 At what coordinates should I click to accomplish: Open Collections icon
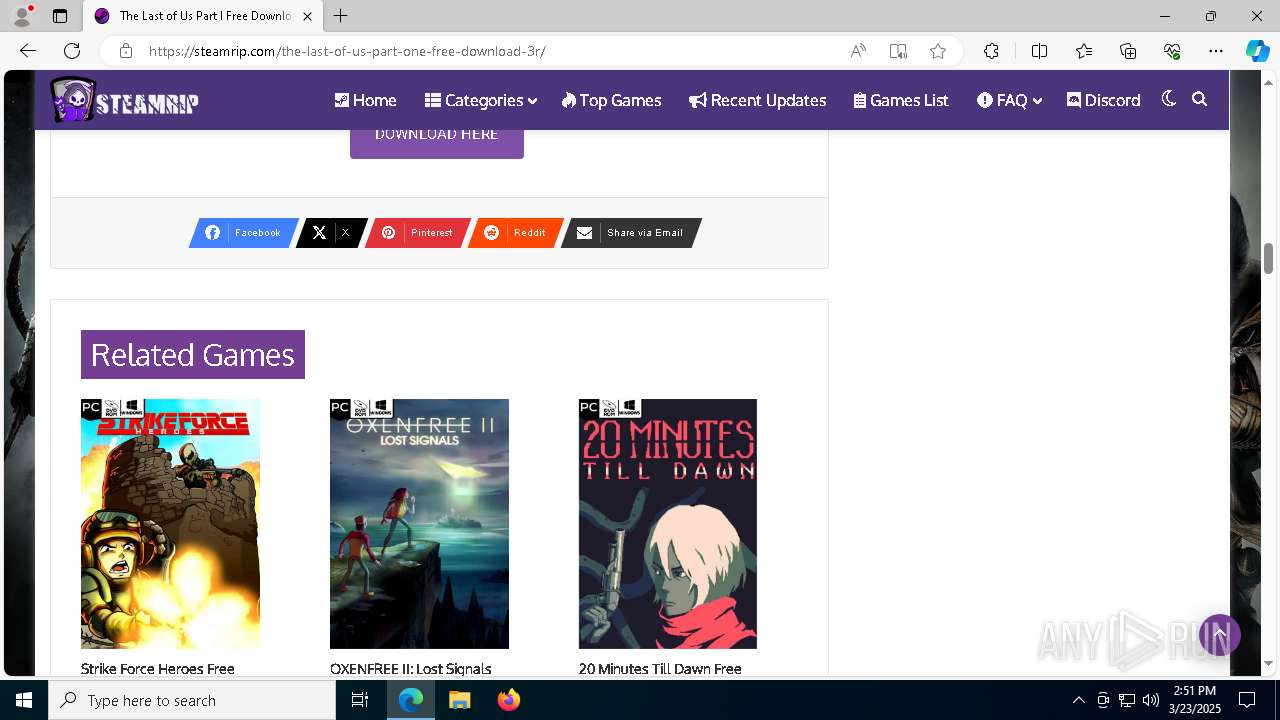pyautogui.click(x=1128, y=51)
